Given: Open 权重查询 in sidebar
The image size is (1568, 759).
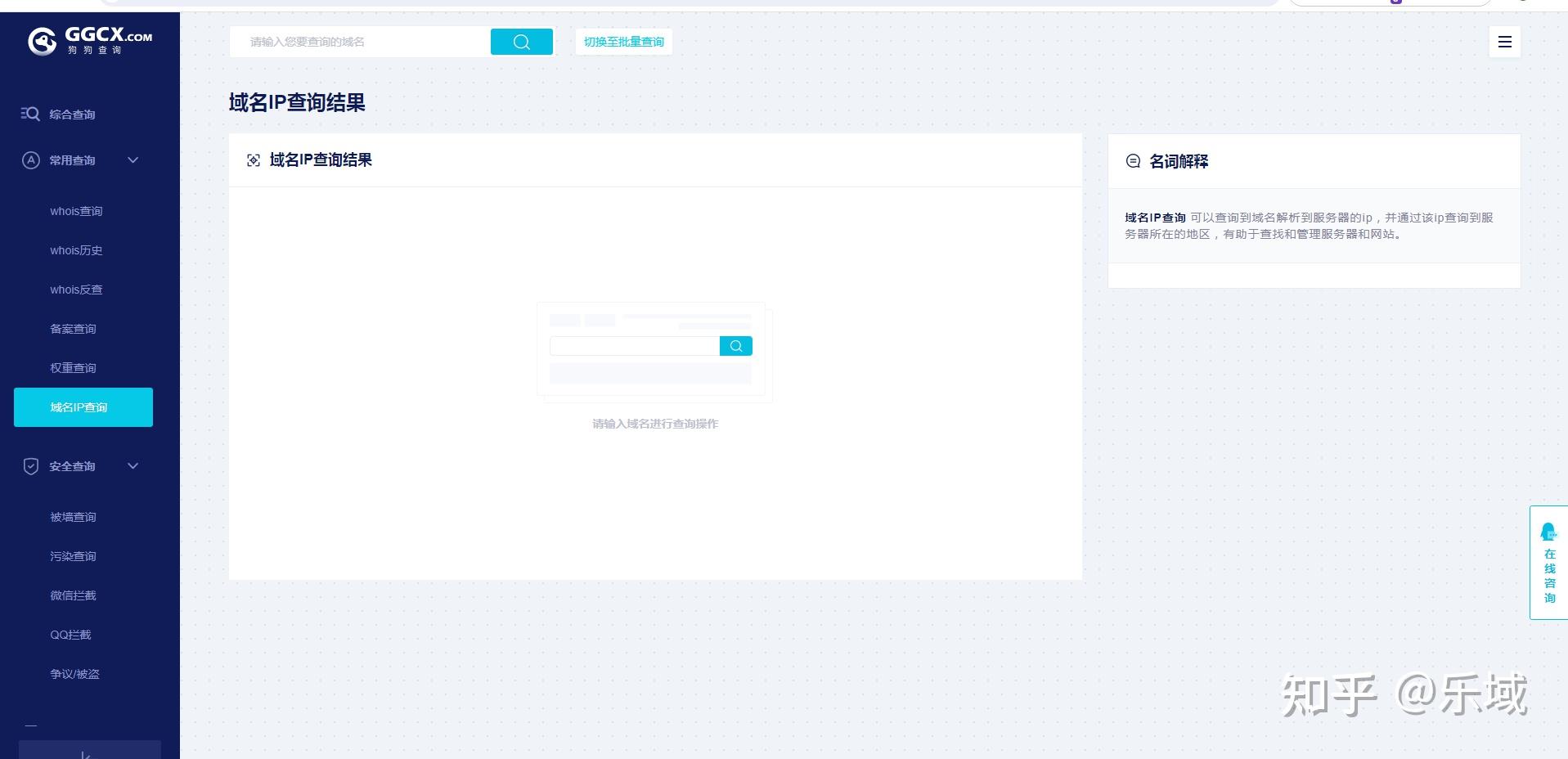Looking at the screenshot, I should tap(73, 368).
